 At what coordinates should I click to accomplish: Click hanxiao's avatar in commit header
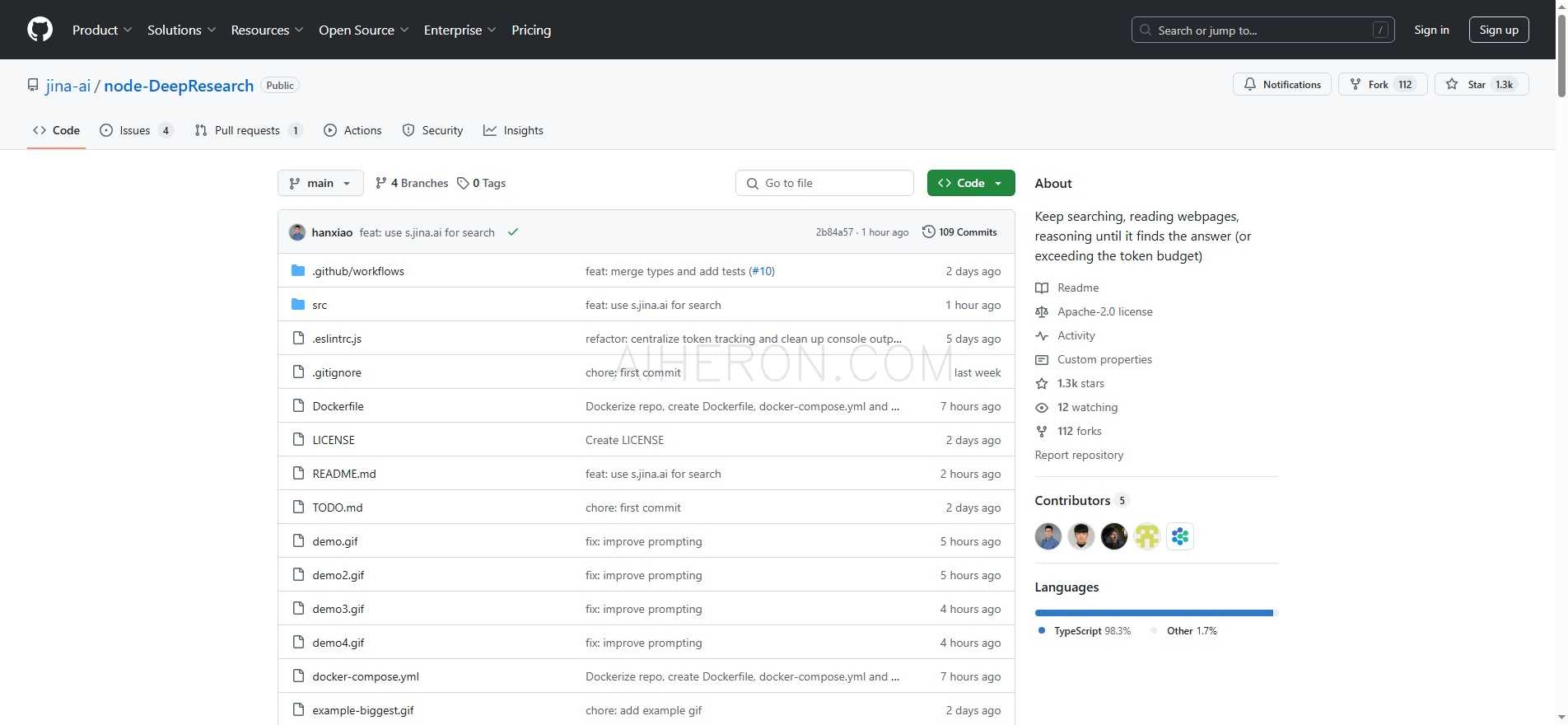coord(297,232)
